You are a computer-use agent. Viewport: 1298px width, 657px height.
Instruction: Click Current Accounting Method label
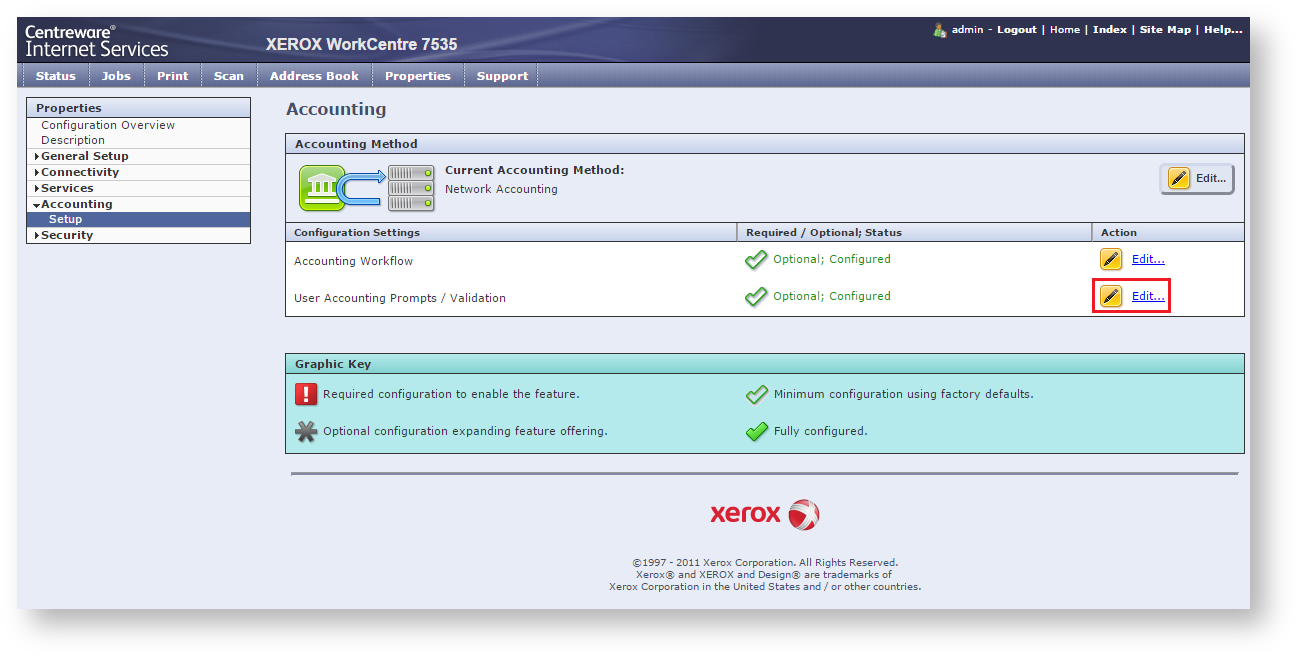pyautogui.click(x=534, y=170)
